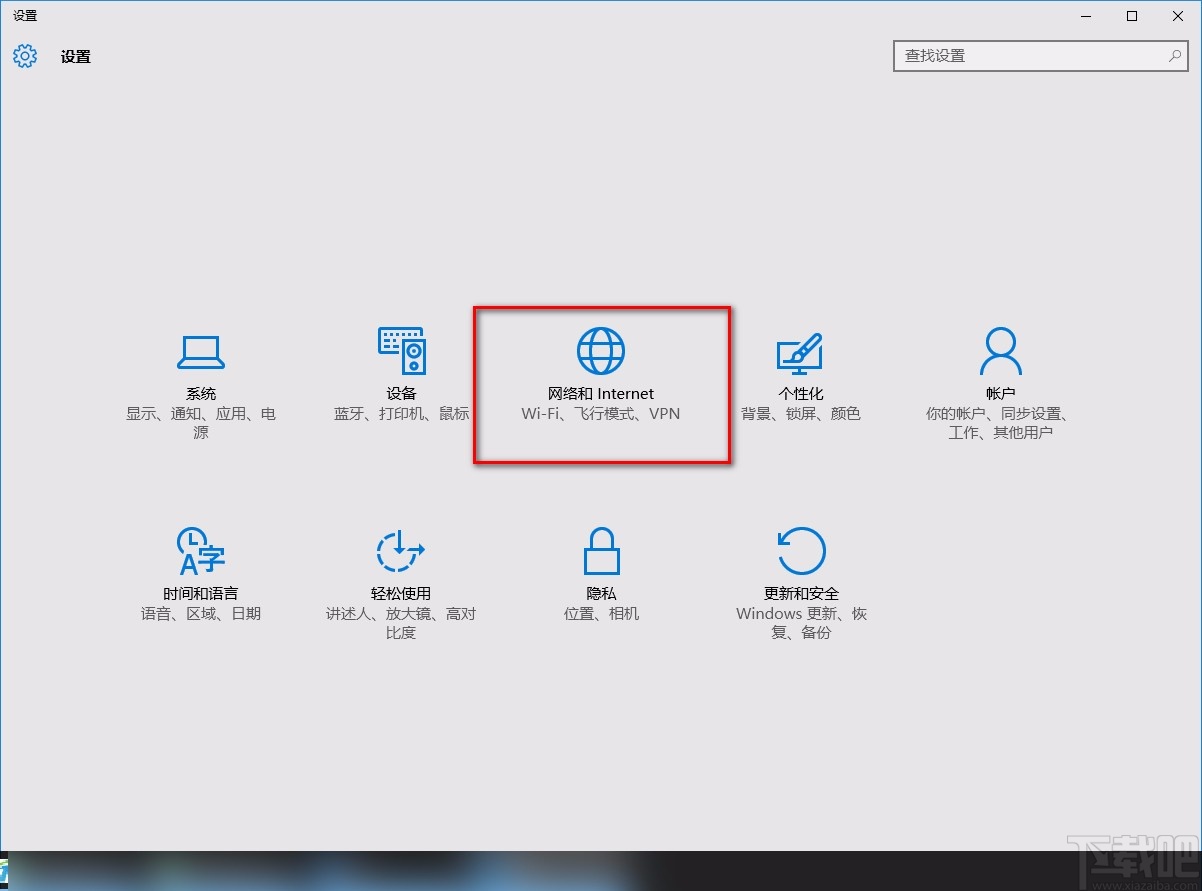The height and width of the screenshot is (891, 1202).
Task: Click the 设置 title bar label
Action: 25,15
